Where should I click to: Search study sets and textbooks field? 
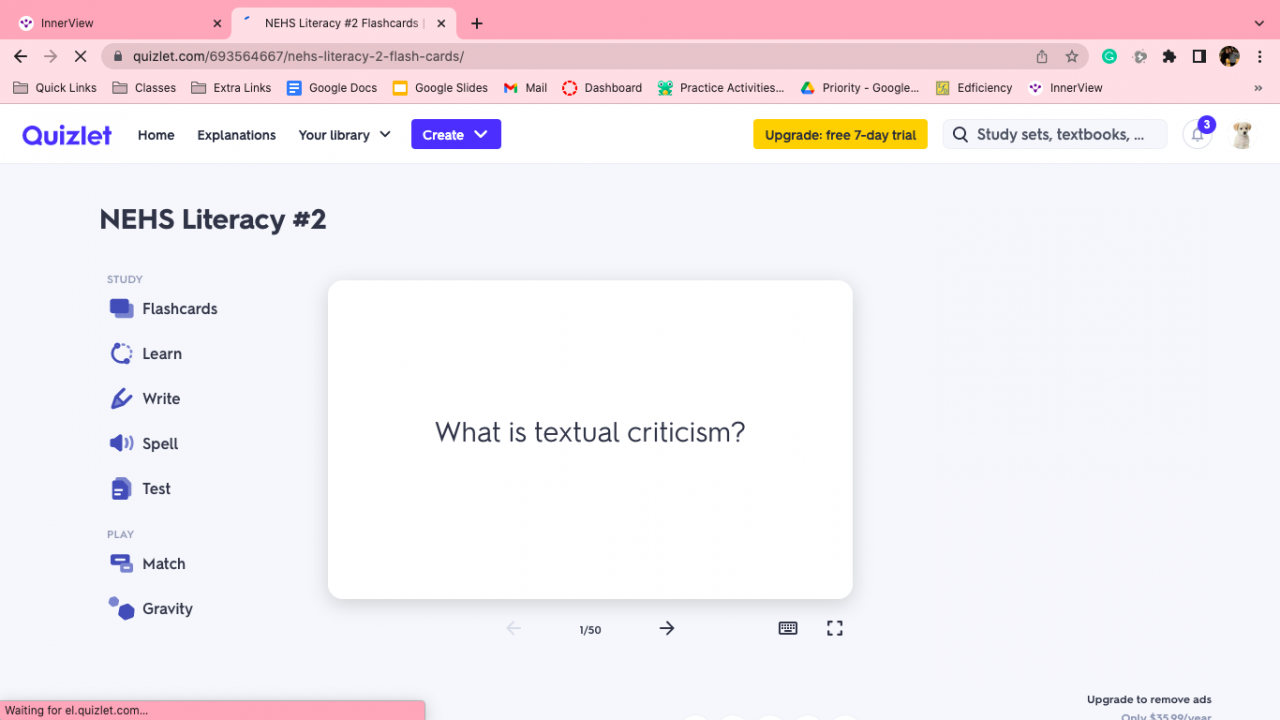coord(1055,134)
